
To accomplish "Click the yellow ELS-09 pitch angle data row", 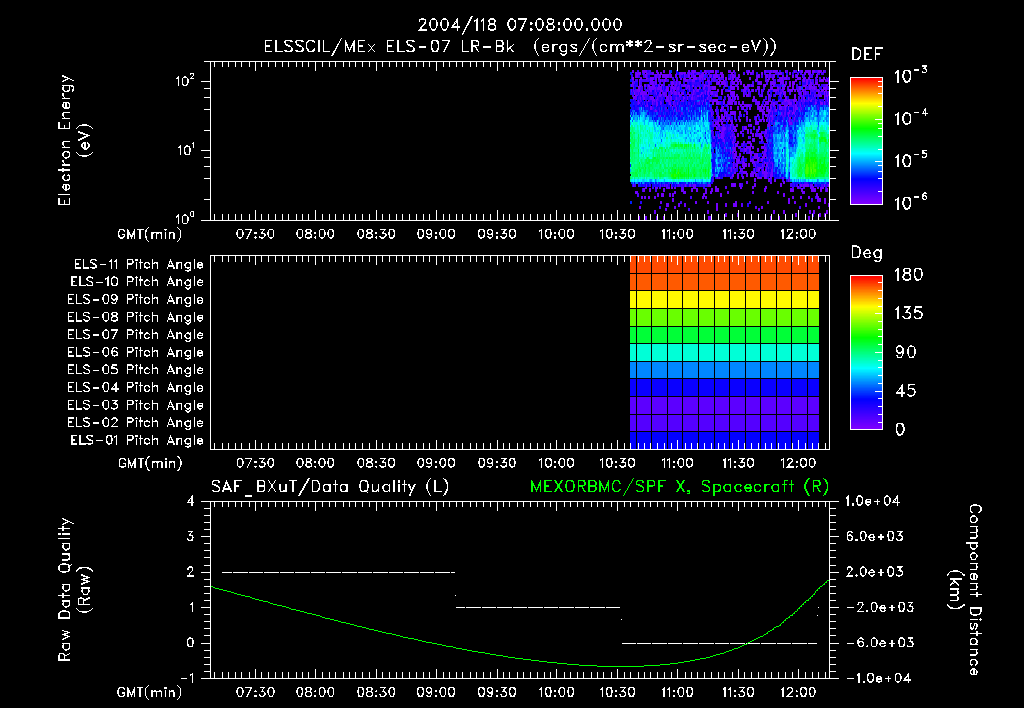I will pyautogui.click(x=724, y=299).
